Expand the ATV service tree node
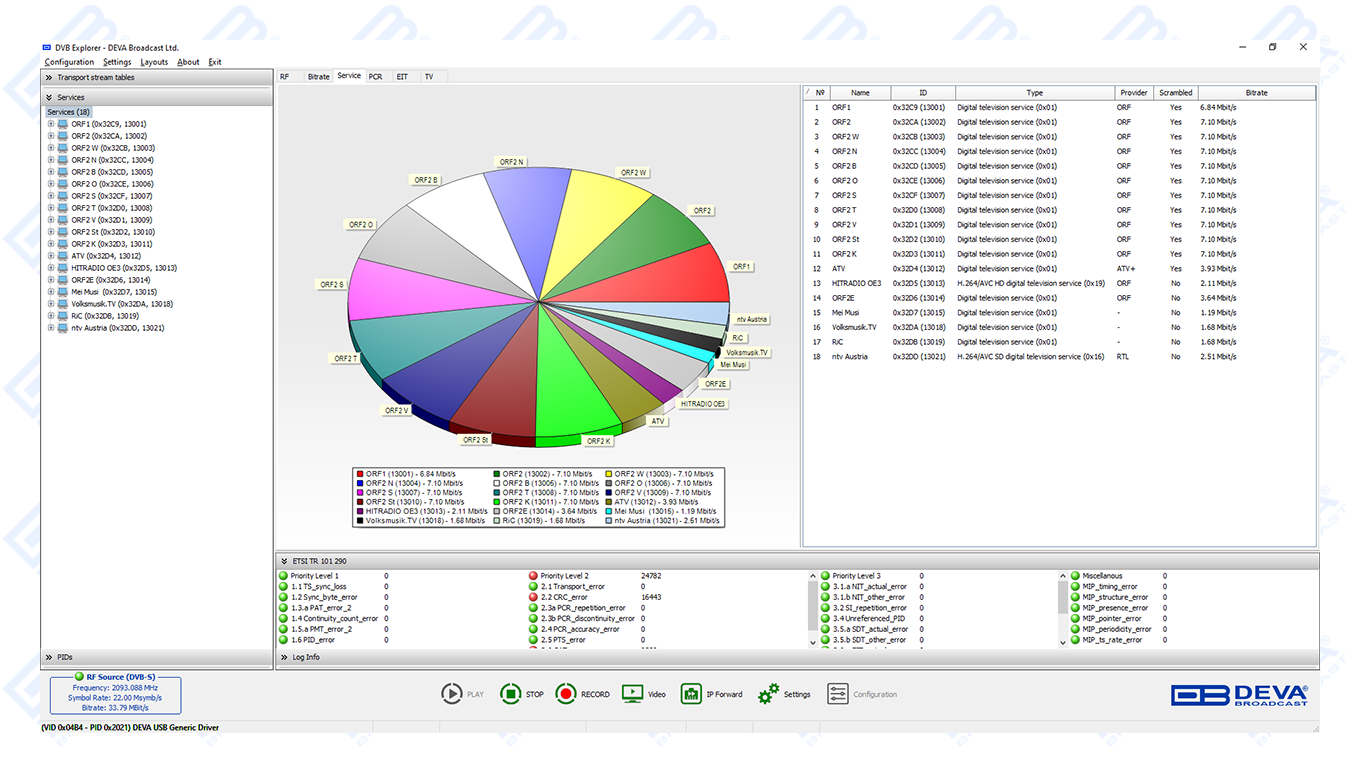The width and height of the screenshot is (1360, 773). pos(51,256)
